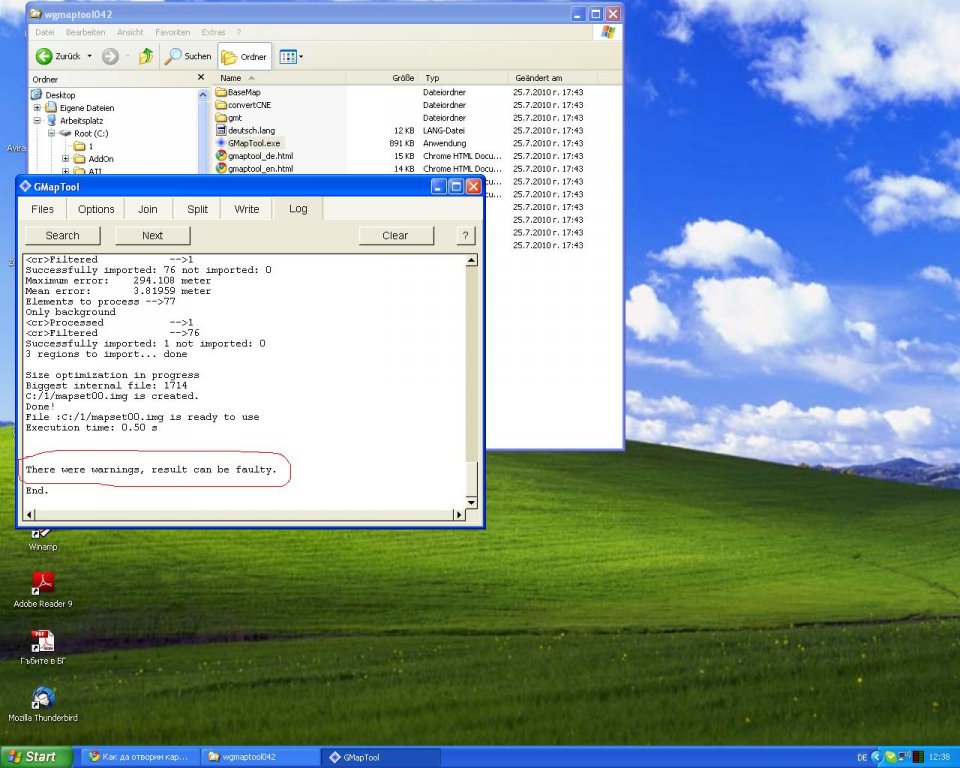960x768 pixels.
Task: Click the folder Up arrow icon
Action: click(x=146, y=57)
